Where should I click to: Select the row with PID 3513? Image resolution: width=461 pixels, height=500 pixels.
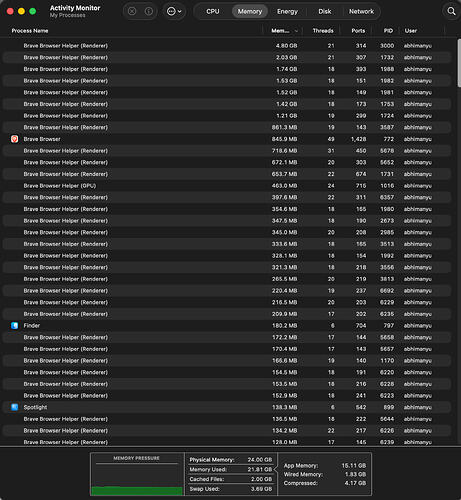tap(227, 244)
